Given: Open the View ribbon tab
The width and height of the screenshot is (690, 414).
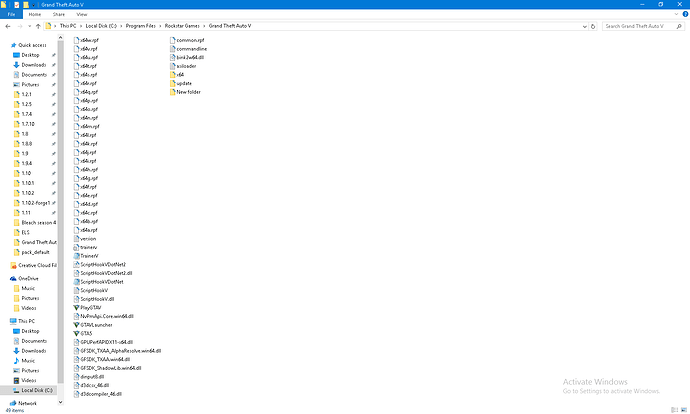Looking at the screenshot, I should point(82,15).
